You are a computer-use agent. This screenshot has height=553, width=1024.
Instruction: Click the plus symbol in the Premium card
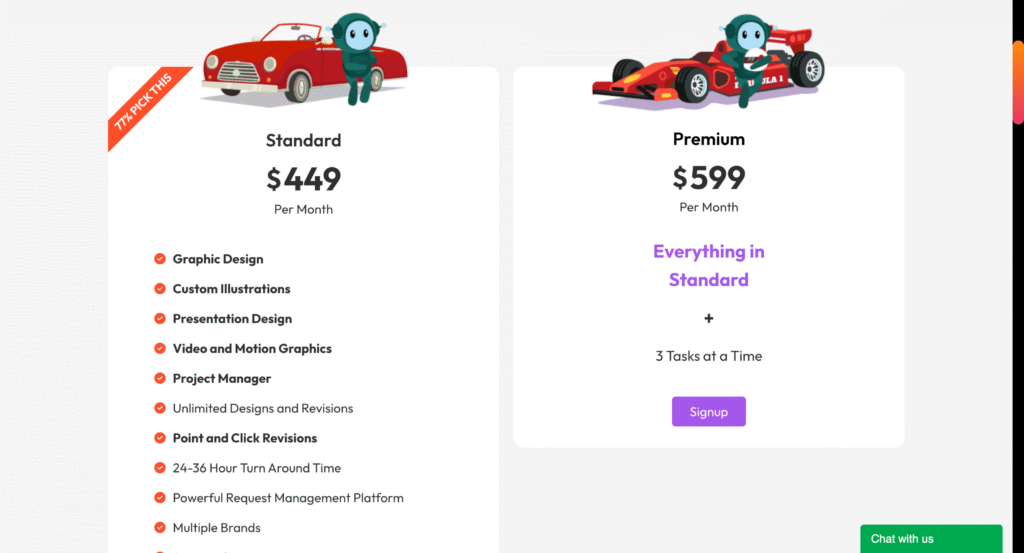point(709,319)
